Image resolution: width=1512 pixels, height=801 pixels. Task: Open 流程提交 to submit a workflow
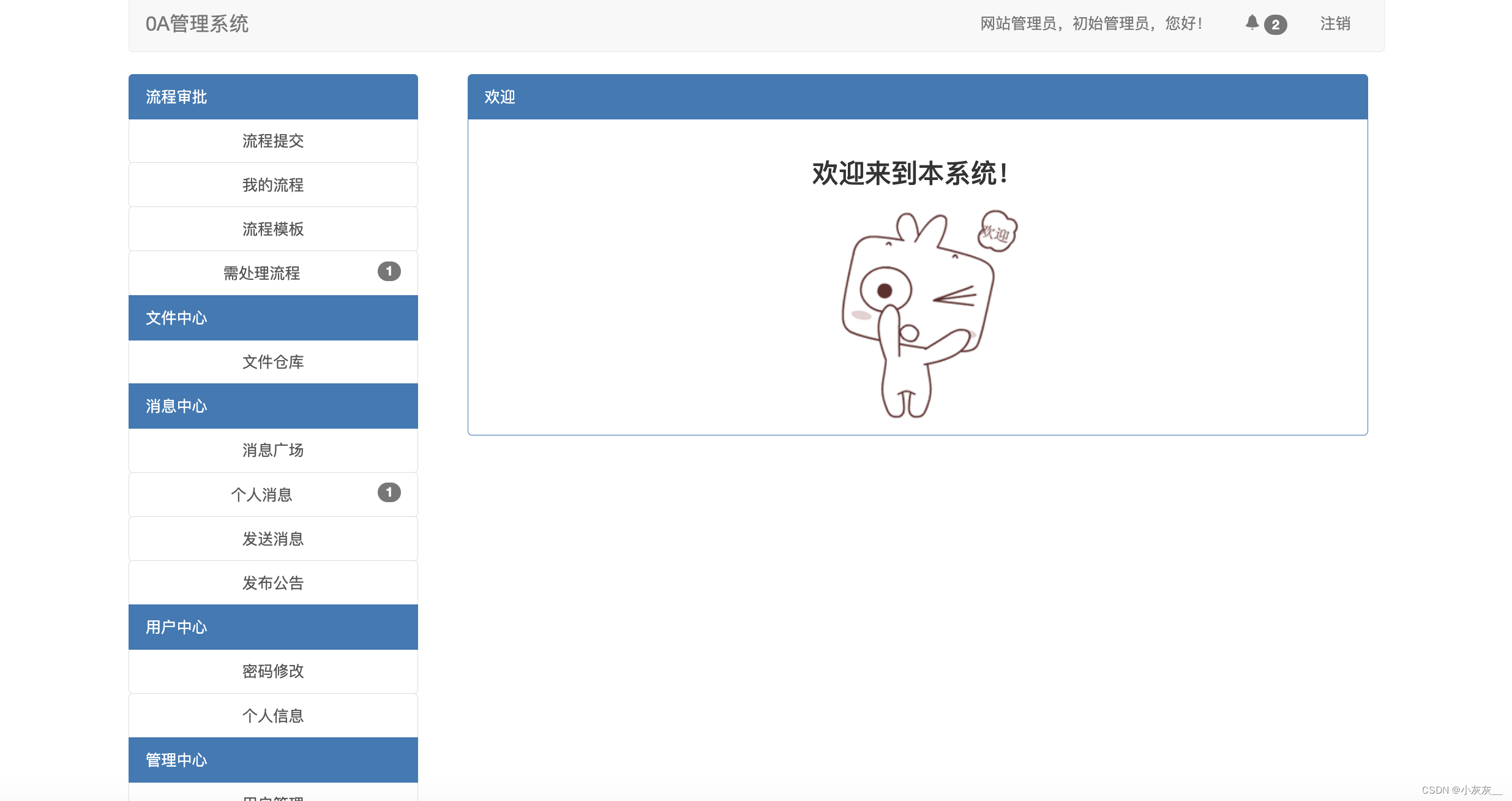tap(273, 141)
